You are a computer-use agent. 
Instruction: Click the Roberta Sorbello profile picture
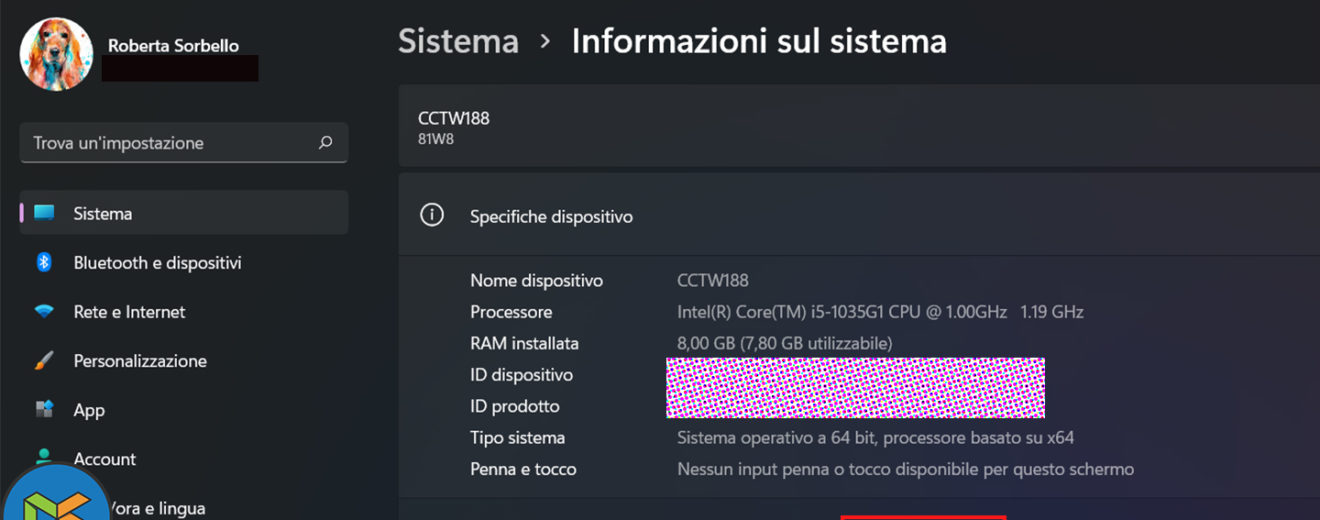[56, 54]
